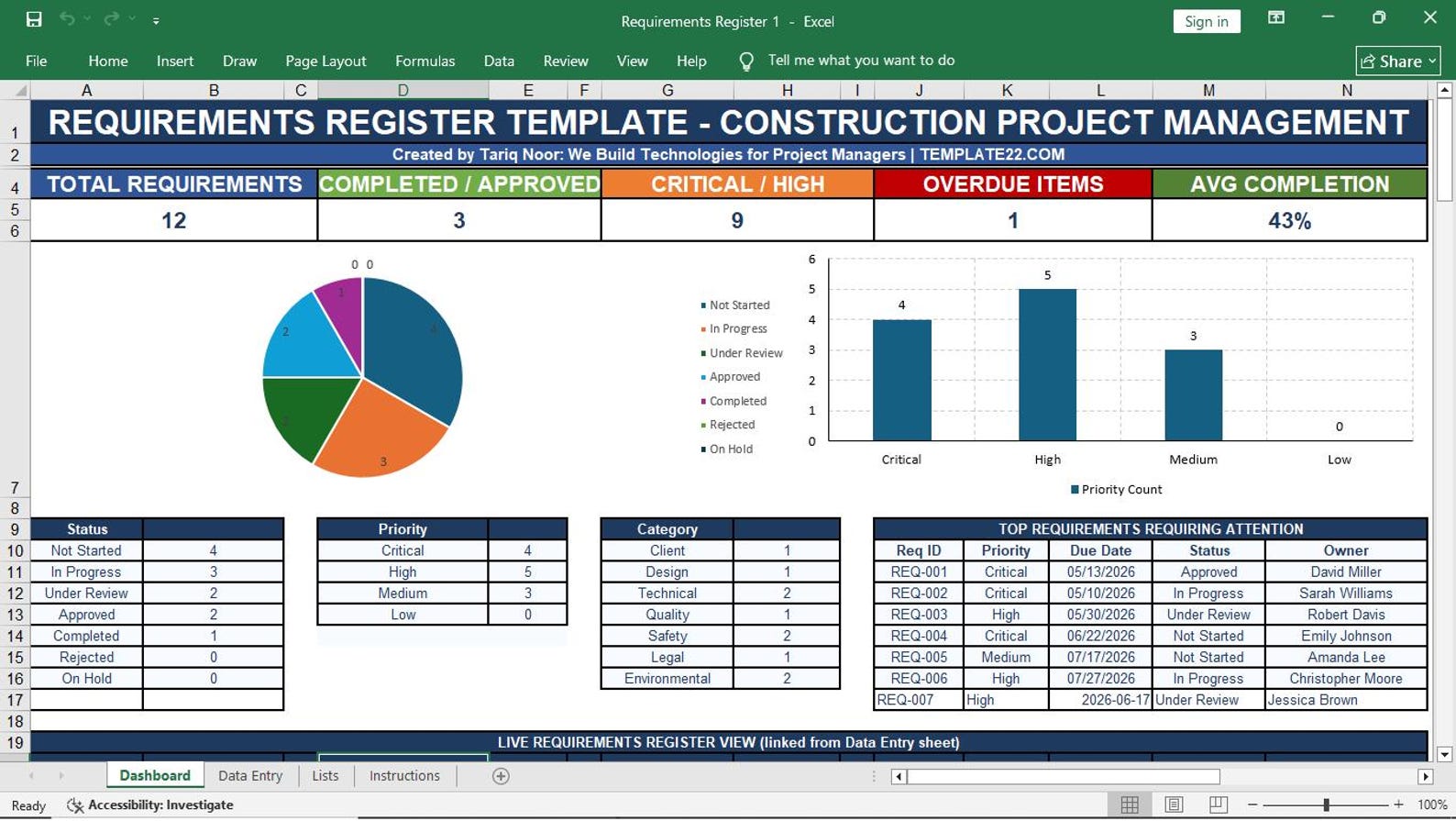The height and width of the screenshot is (821, 1456).
Task: Switch to Page Break Preview icon
Action: (1219, 804)
